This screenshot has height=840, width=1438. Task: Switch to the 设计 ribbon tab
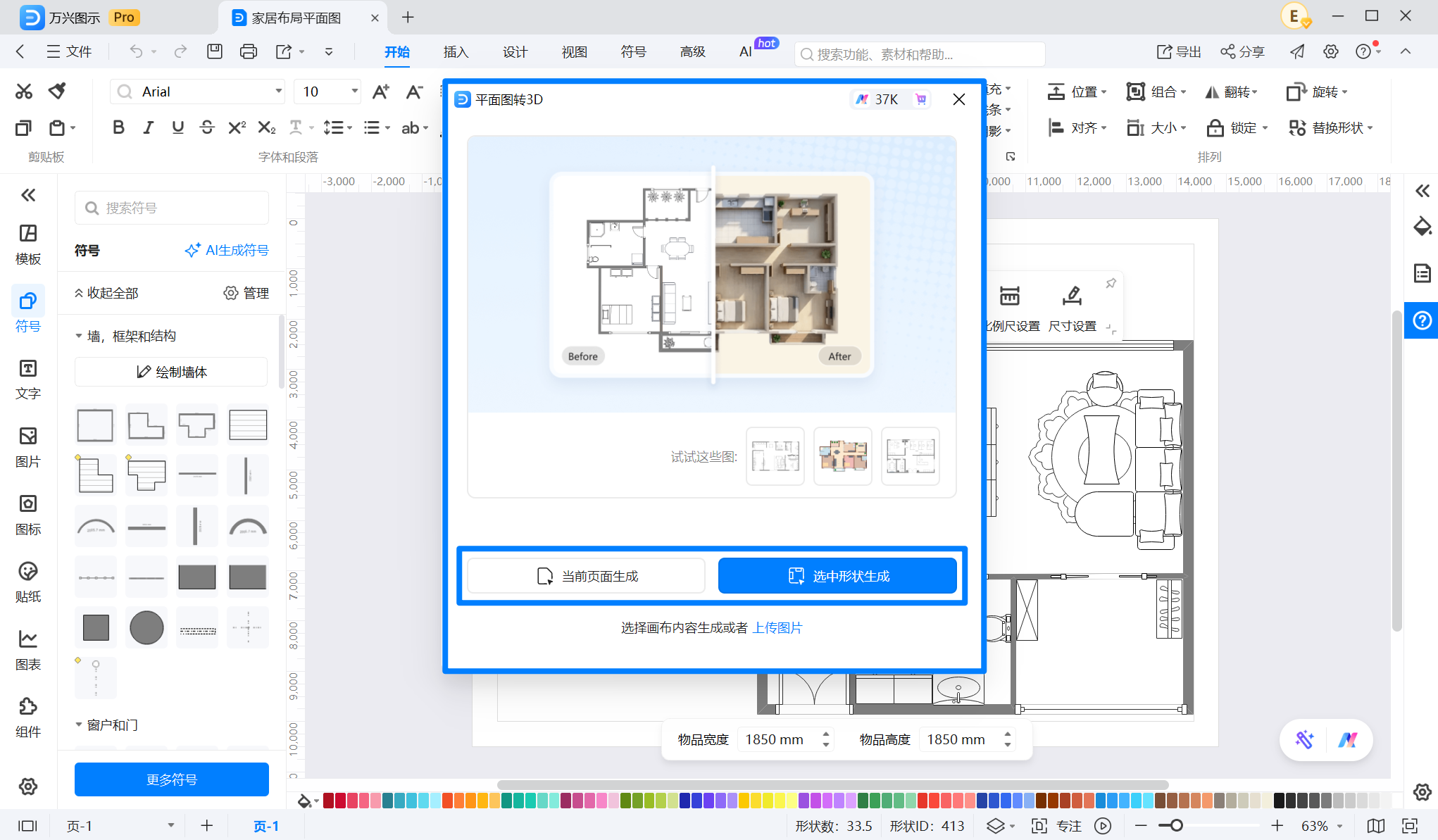click(x=515, y=51)
